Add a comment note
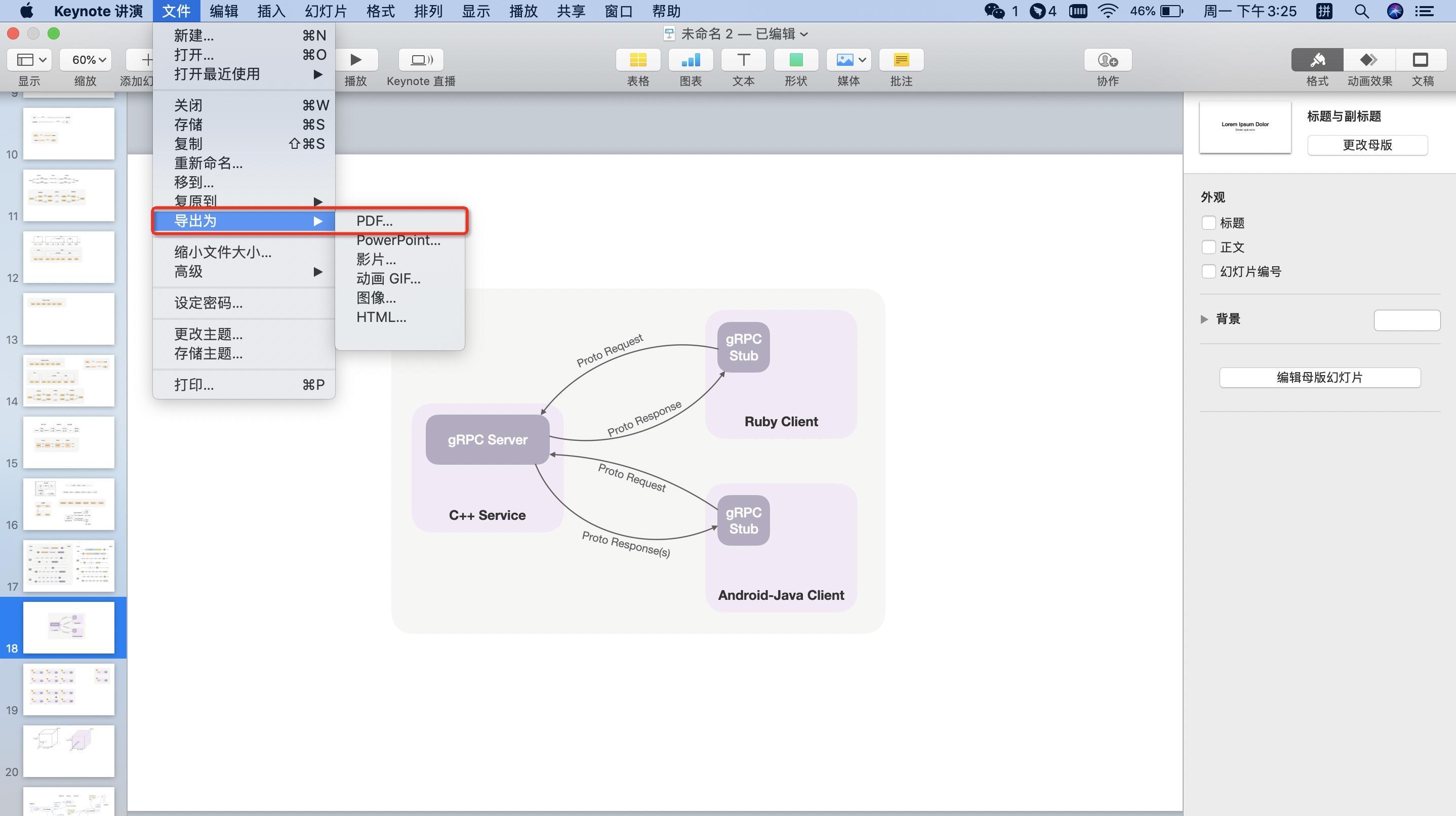 pyautogui.click(x=902, y=60)
